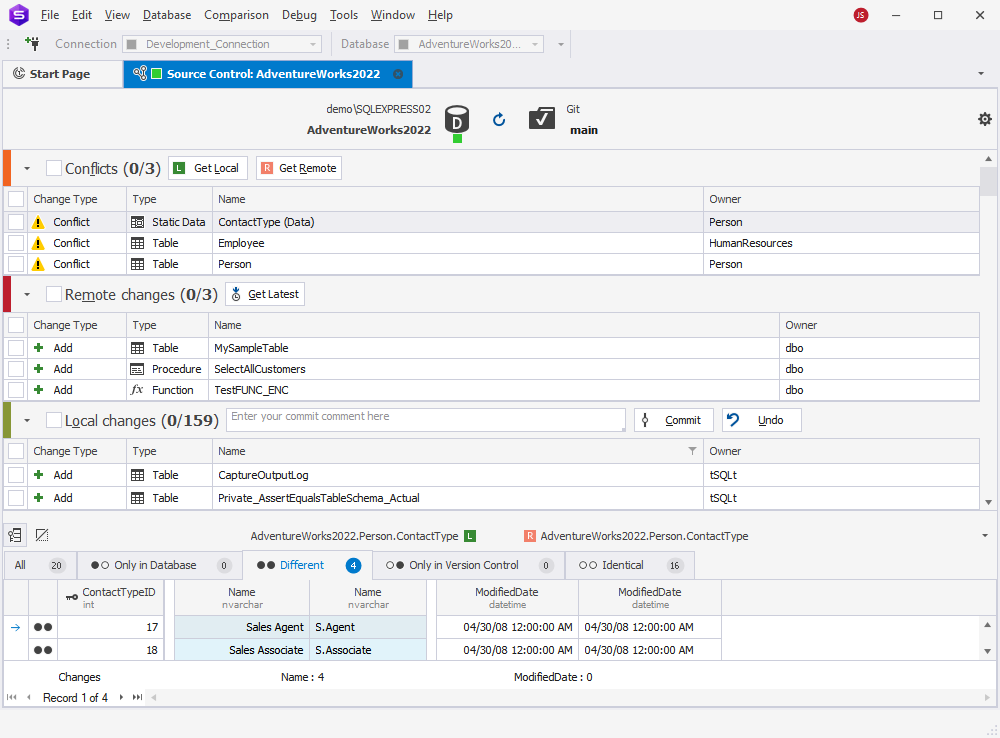Click the database D icon in header
Image resolution: width=1000 pixels, height=738 pixels.
pyautogui.click(x=457, y=119)
